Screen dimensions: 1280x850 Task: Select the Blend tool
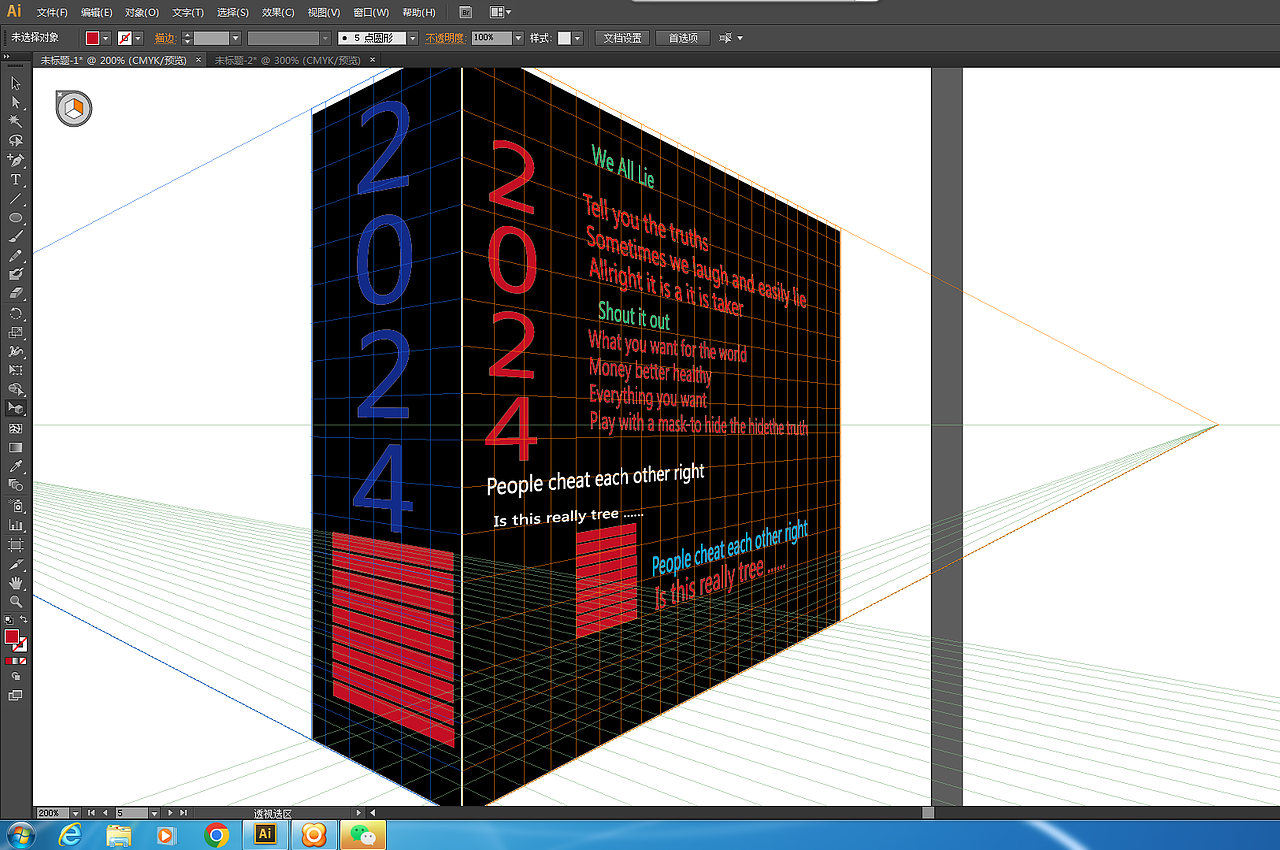(x=16, y=485)
